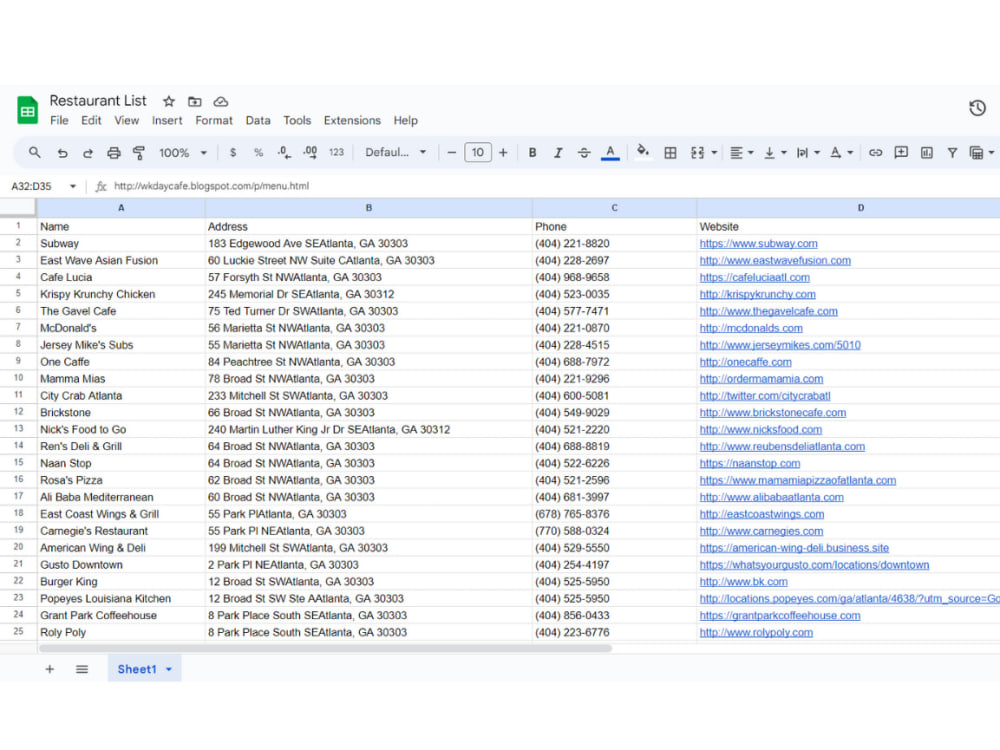Screen dimensions: 1000x750
Task: Open the Help menu
Action: click(x=406, y=121)
